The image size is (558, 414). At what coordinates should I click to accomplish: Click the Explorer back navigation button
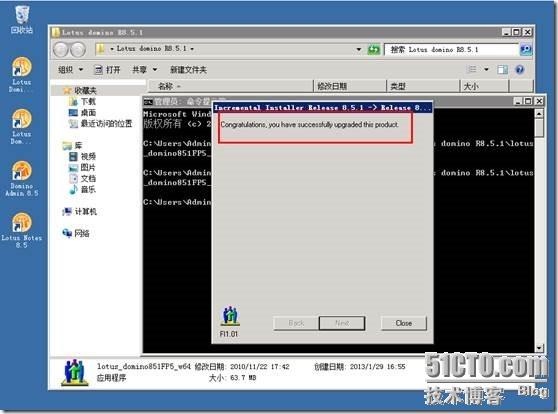(x=61, y=49)
